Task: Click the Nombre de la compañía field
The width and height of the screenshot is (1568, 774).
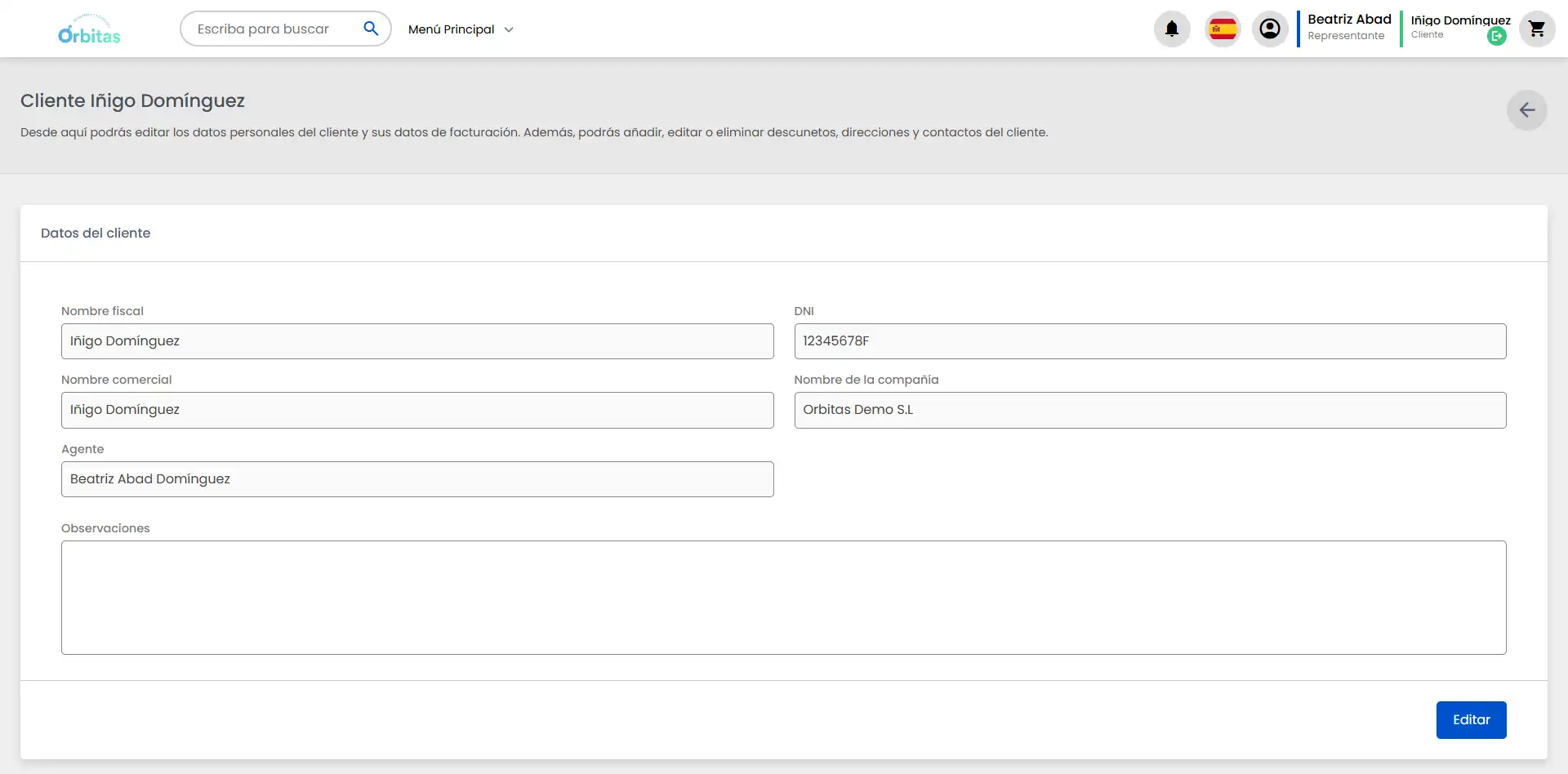Action: click(1150, 410)
